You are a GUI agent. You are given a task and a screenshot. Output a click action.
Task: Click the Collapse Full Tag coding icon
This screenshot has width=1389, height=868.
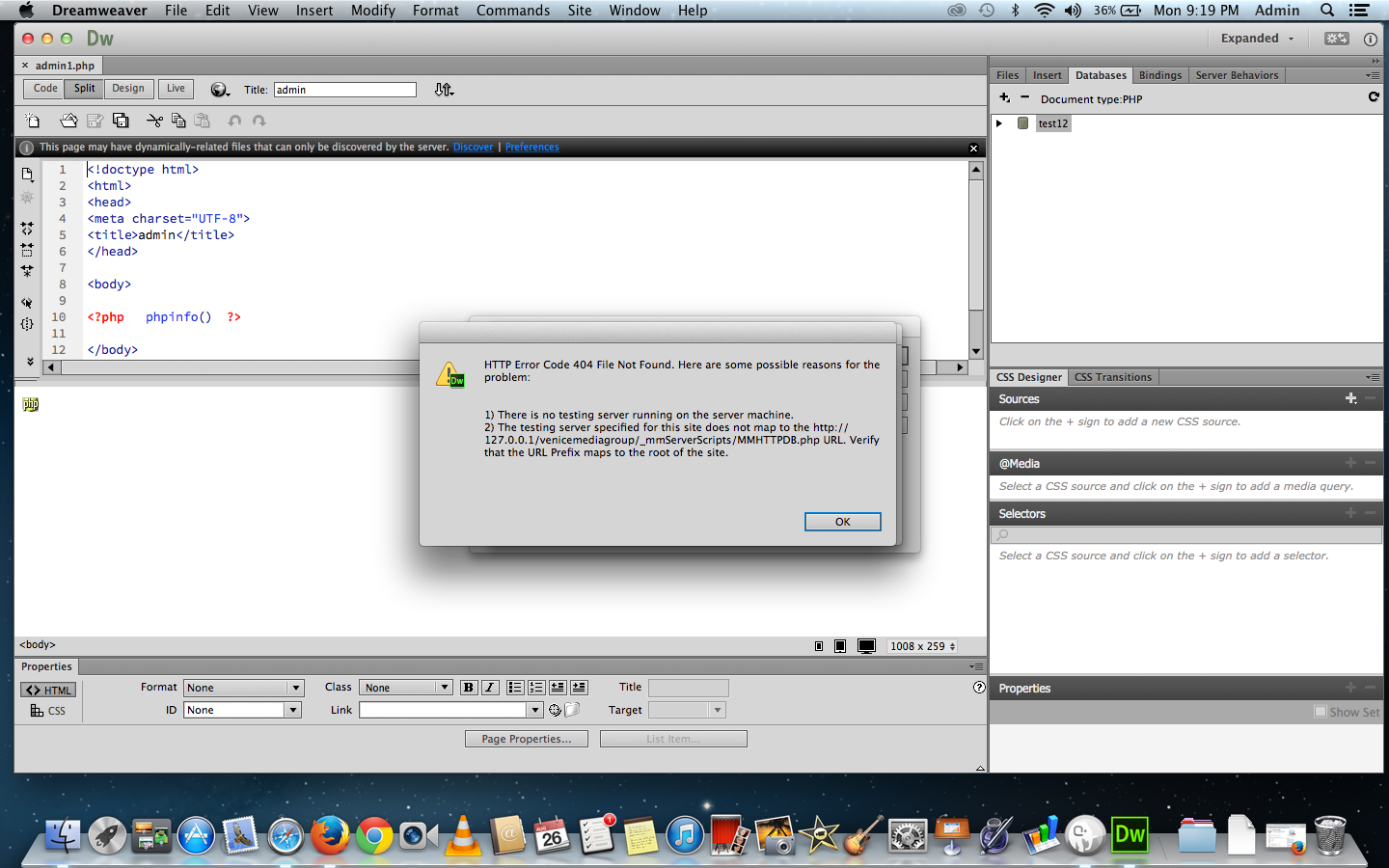[x=27, y=229]
